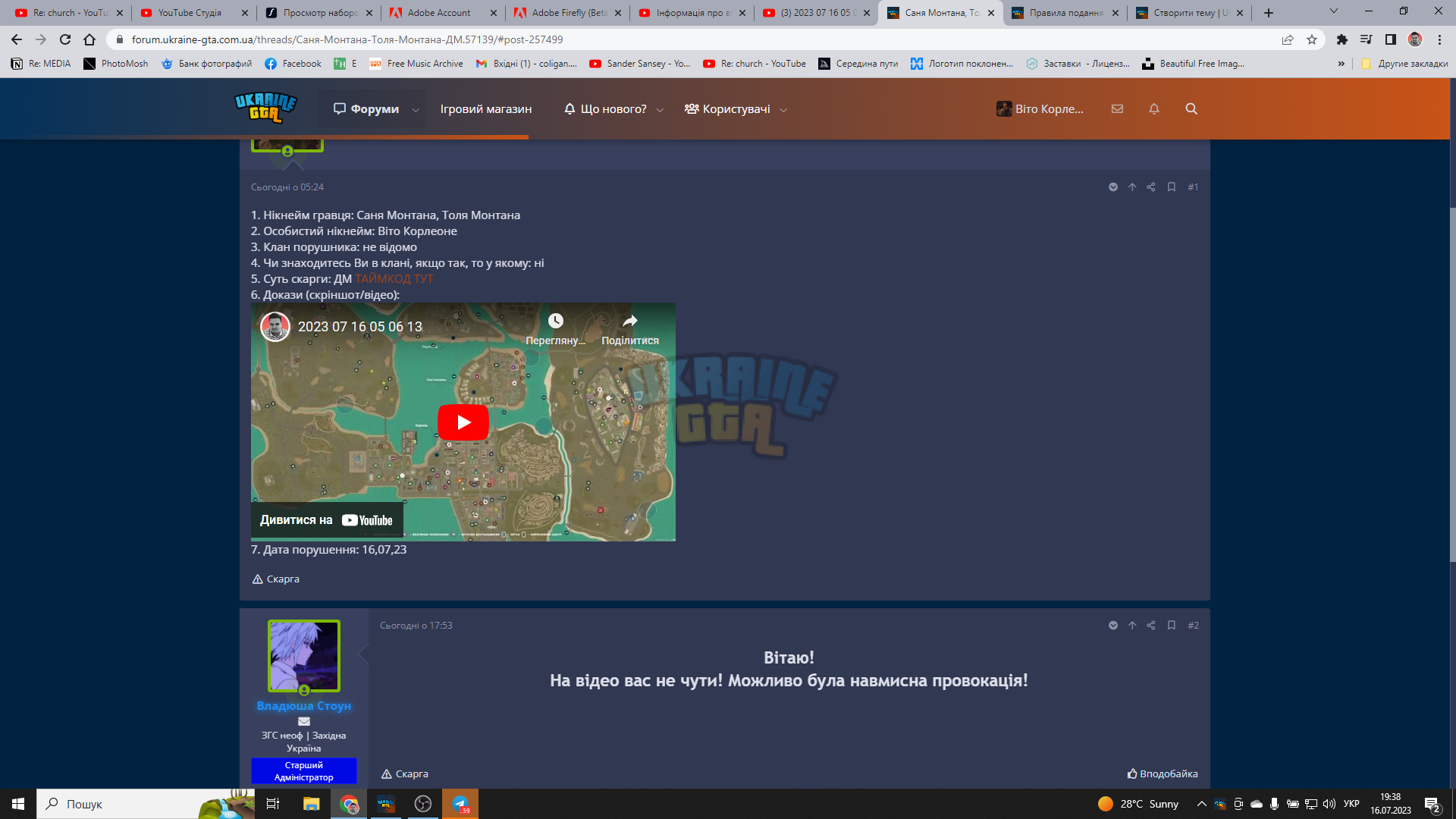This screenshot has height=819, width=1456.
Task: Report post #1 with Скарга link
Action: pos(276,579)
